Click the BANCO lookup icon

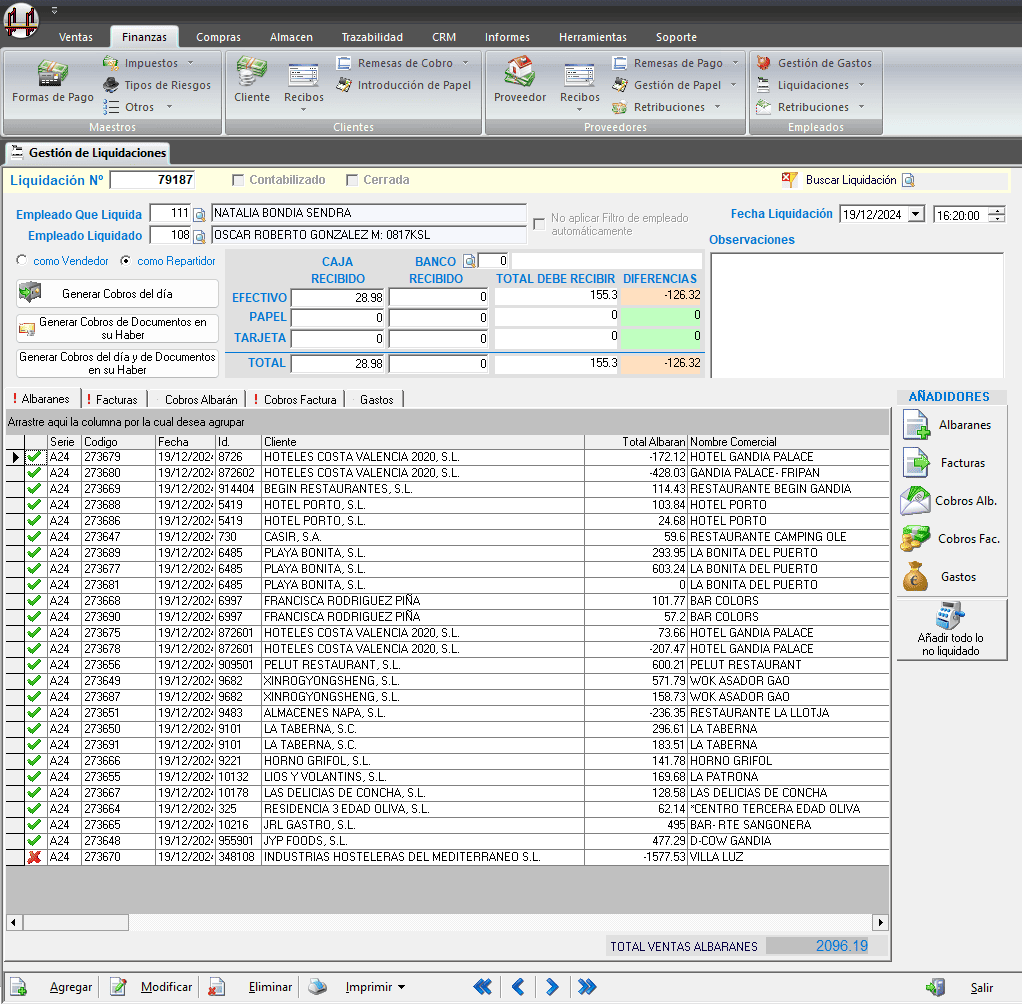469,261
